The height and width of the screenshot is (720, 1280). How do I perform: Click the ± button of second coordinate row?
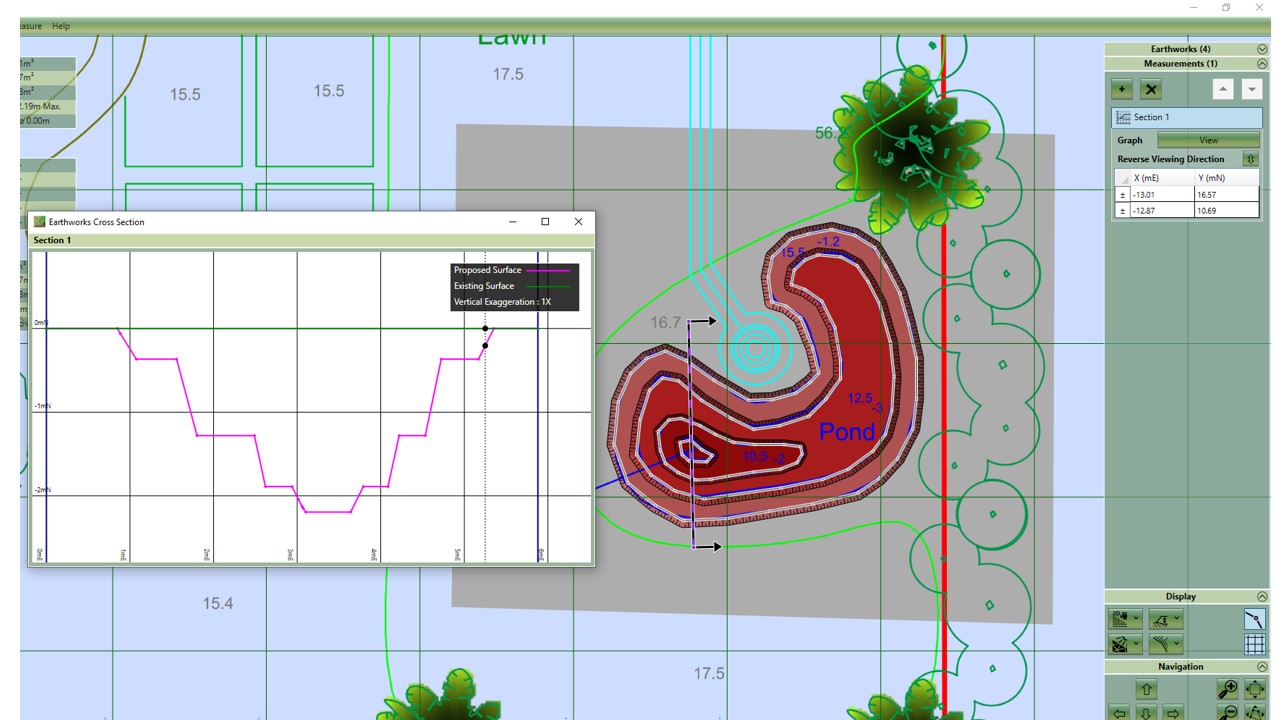[x=1122, y=210]
